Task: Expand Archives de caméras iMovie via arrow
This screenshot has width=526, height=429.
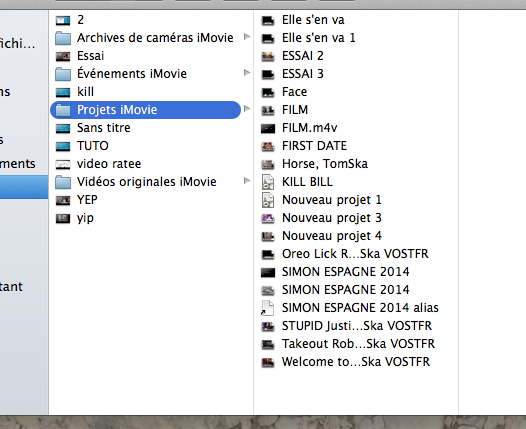Action: [x=247, y=36]
